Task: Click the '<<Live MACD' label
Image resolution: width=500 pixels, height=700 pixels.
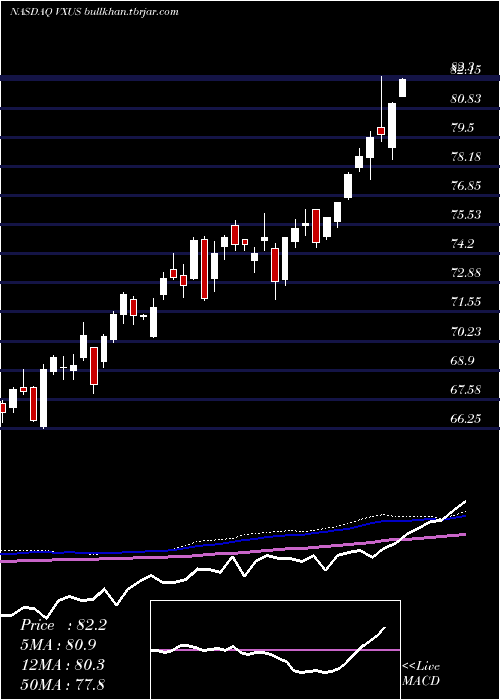Action: (x=421, y=674)
